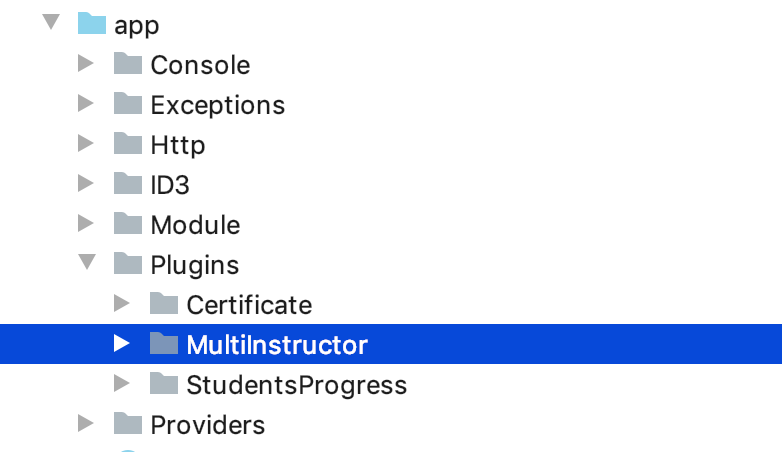Collapse the app folder arrow
Image resolution: width=782 pixels, height=452 pixels.
[51, 22]
